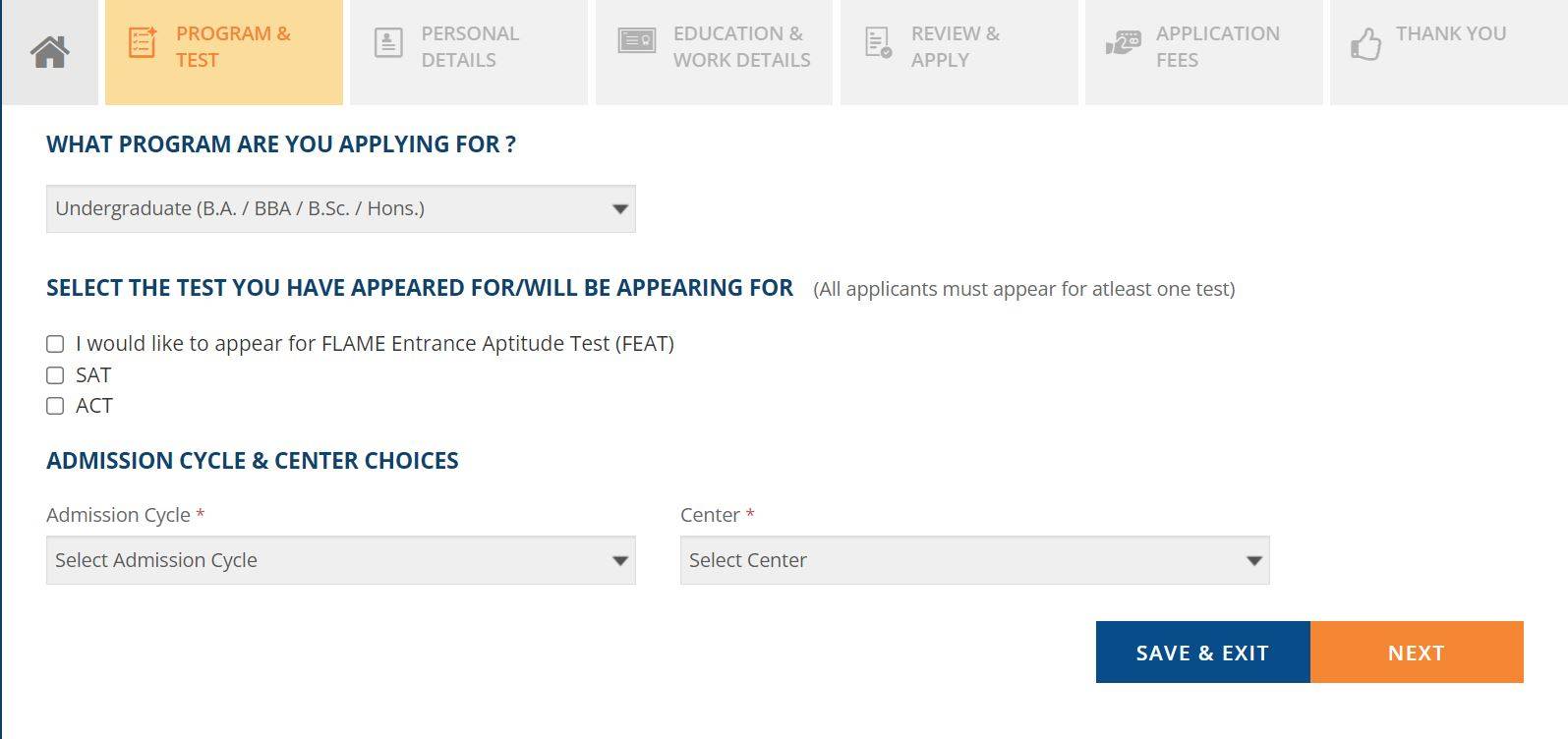Click the Application Fees payment icon
Screen dimensions: 1568x739
1123,43
